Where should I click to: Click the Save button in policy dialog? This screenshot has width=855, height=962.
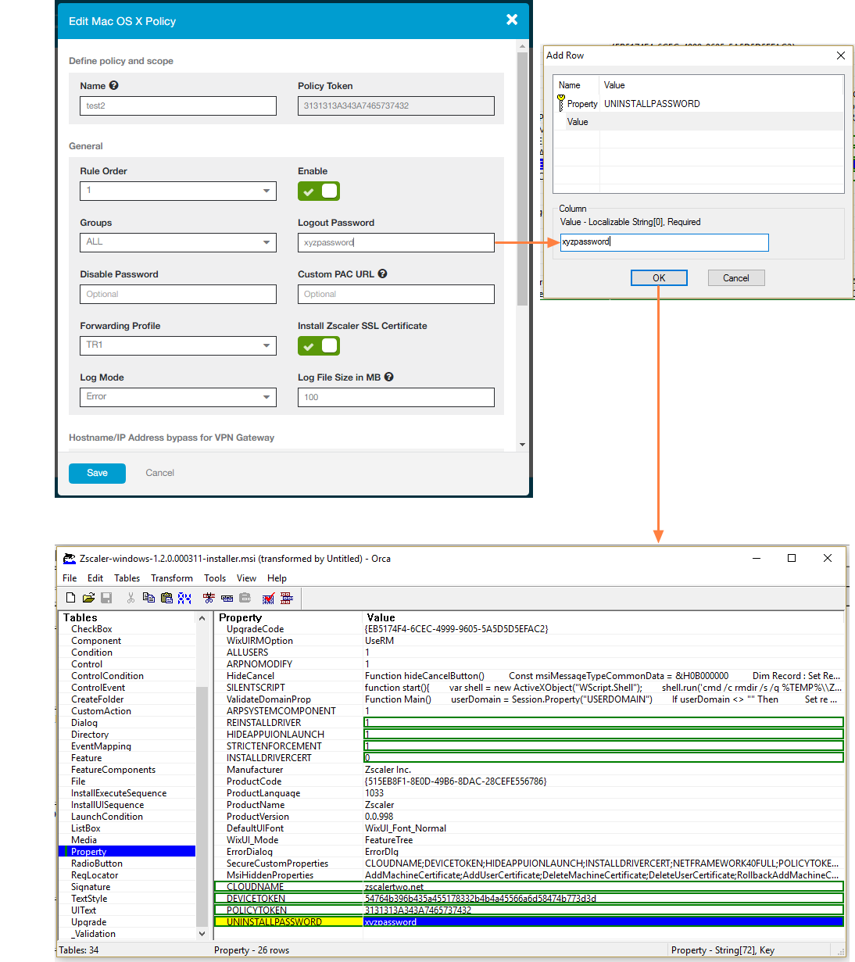point(97,473)
